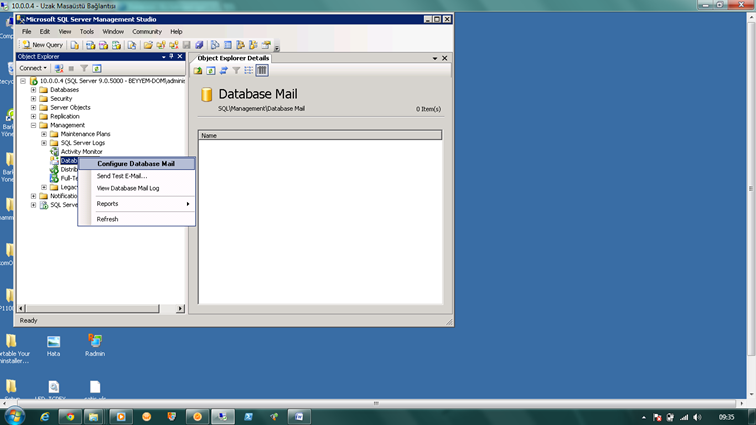Expand the Databases folder node
Image resolution: width=756 pixels, height=425 pixels.
click(33, 90)
